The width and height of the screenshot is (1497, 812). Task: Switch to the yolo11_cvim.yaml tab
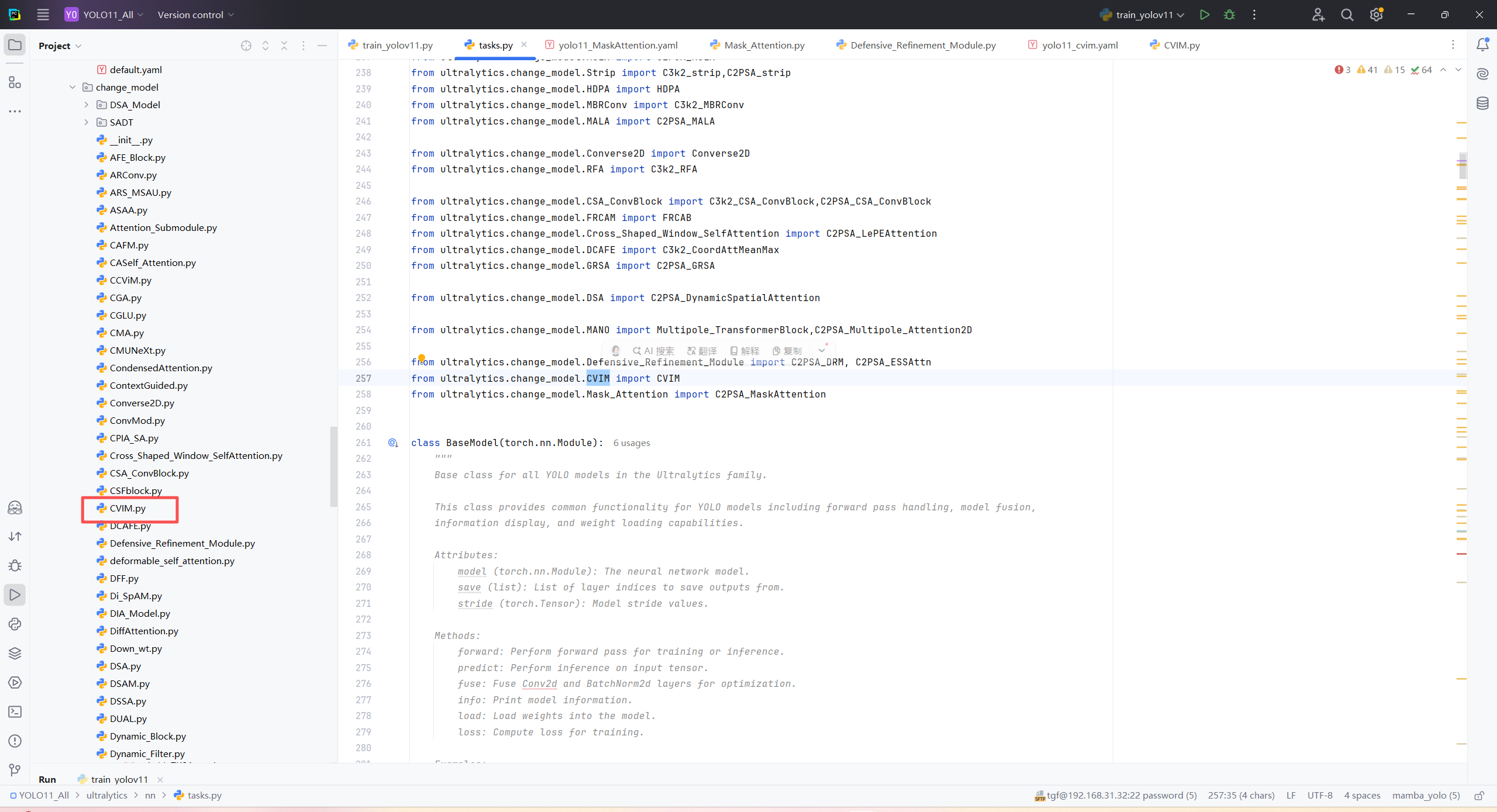[x=1079, y=45]
